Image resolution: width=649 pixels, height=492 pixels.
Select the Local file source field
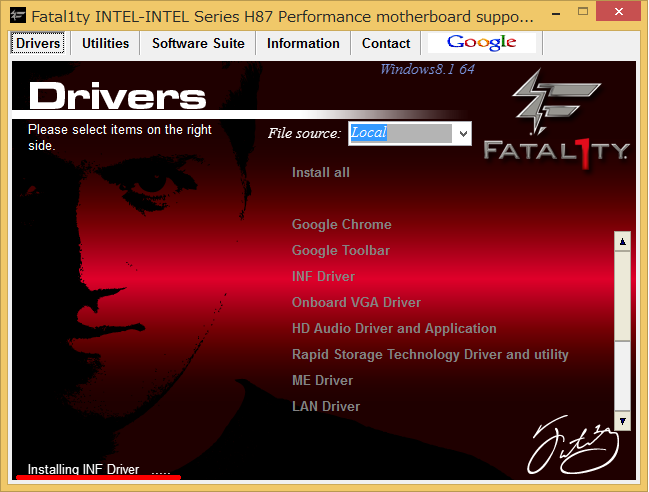pyautogui.click(x=399, y=133)
